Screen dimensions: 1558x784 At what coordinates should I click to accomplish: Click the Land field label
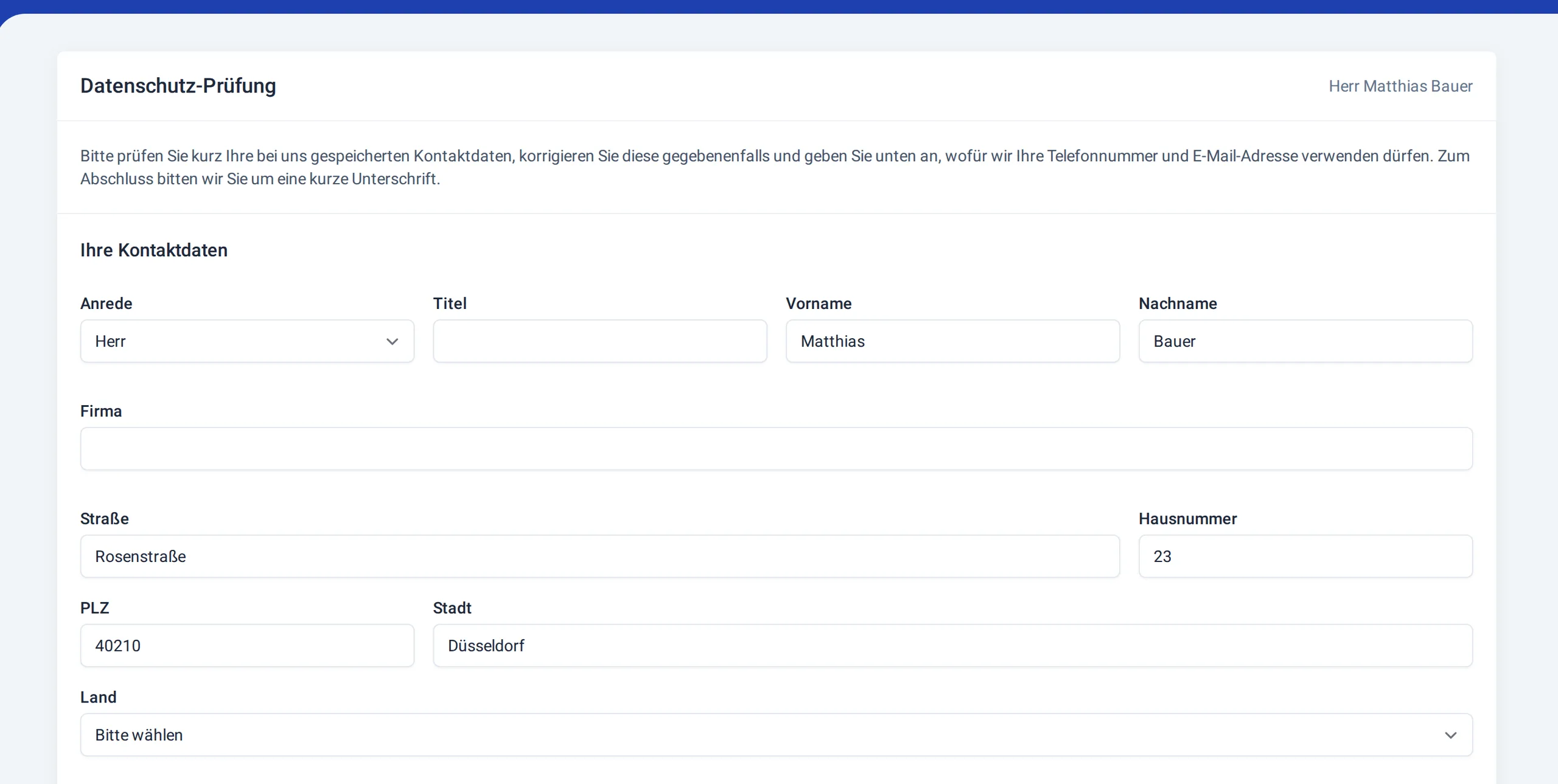coord(98,697)
